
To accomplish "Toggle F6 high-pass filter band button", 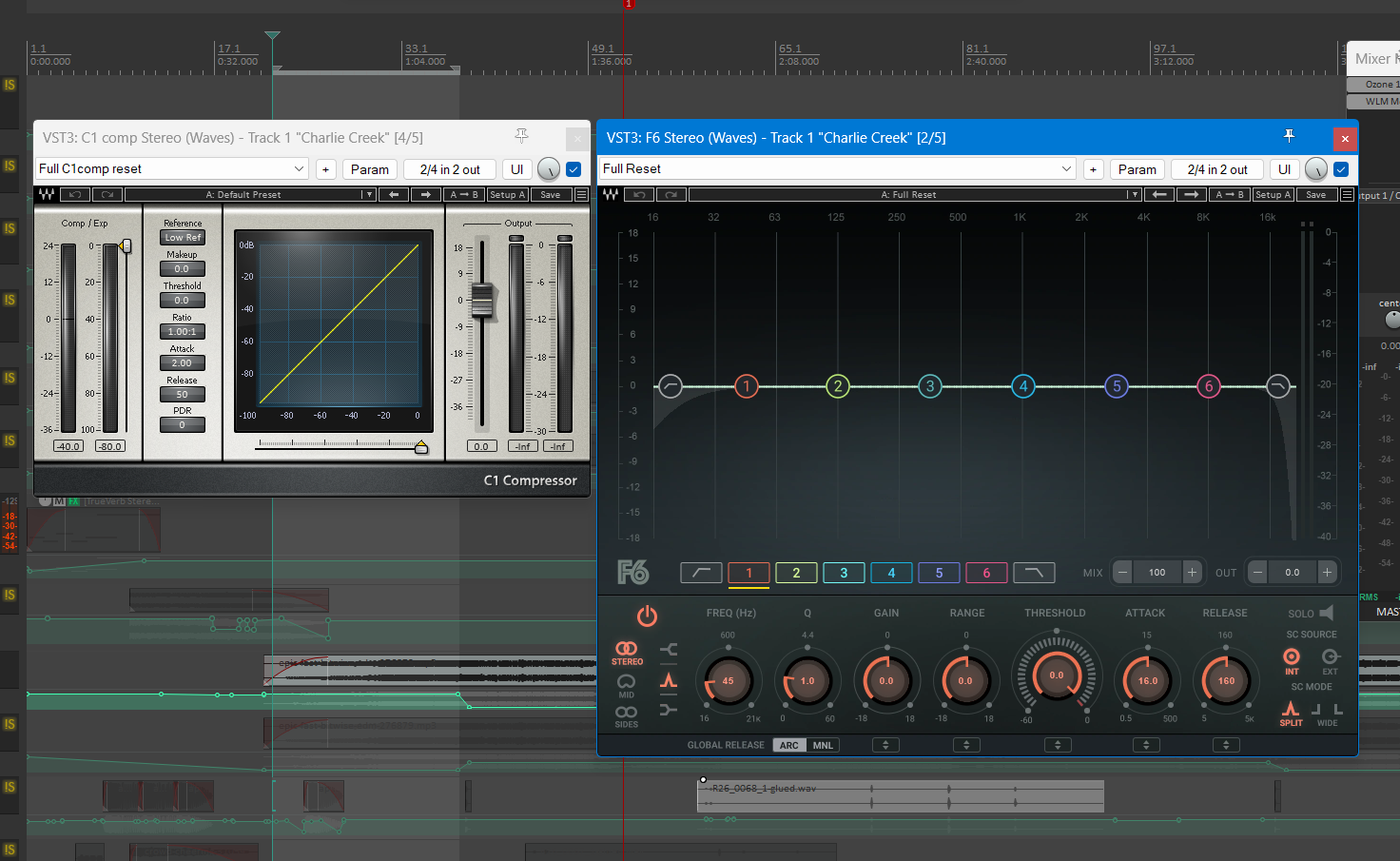I will pos(701,573).
